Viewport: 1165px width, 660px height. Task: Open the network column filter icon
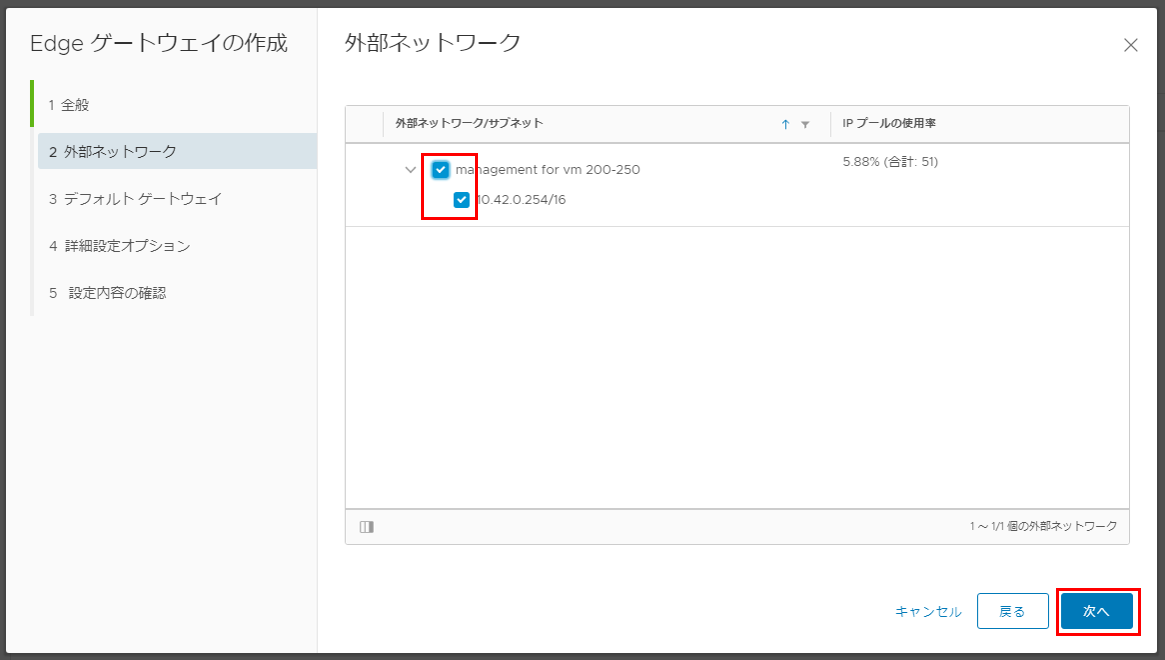pos(805,124)
